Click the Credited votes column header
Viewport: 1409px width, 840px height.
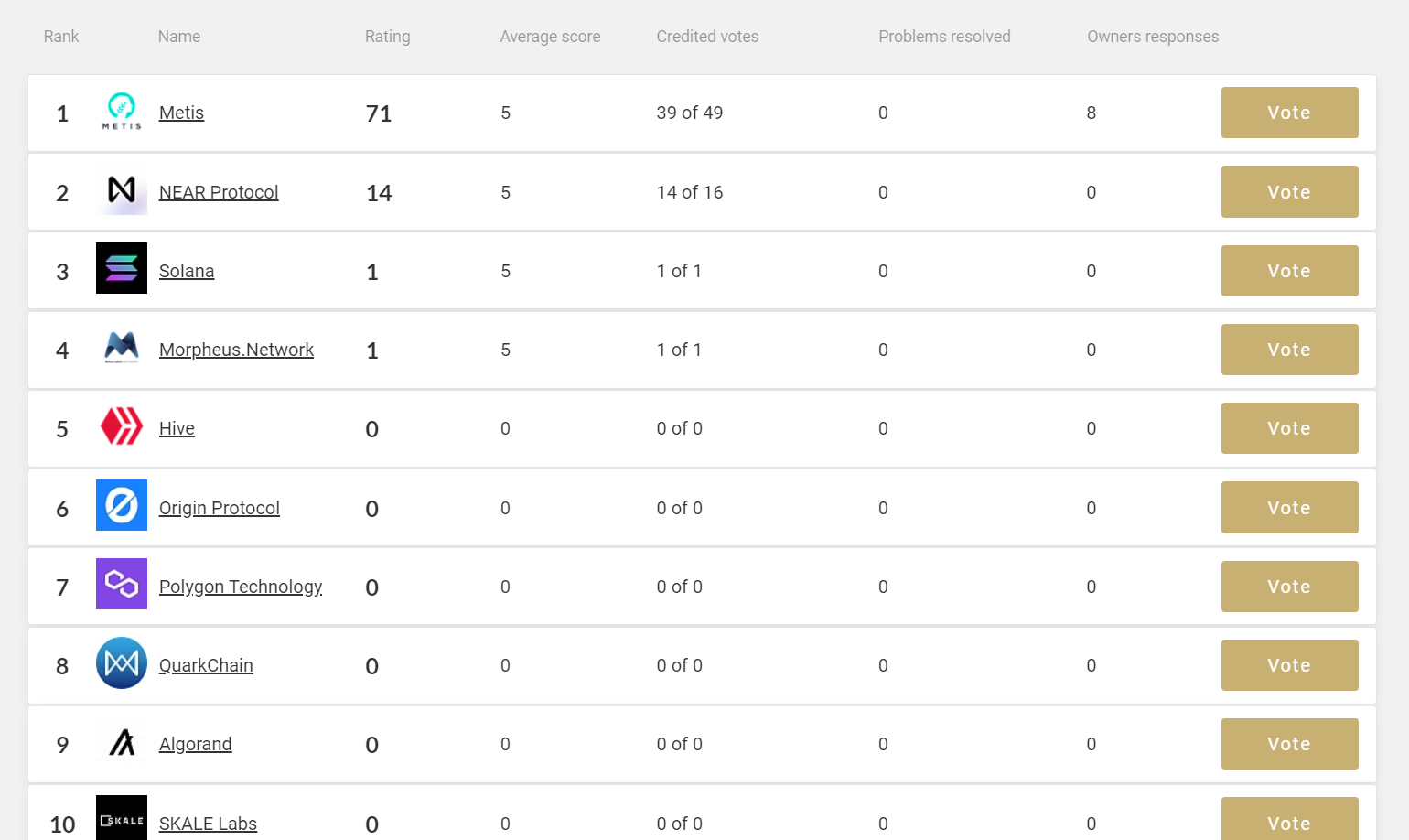pos(707,37)
